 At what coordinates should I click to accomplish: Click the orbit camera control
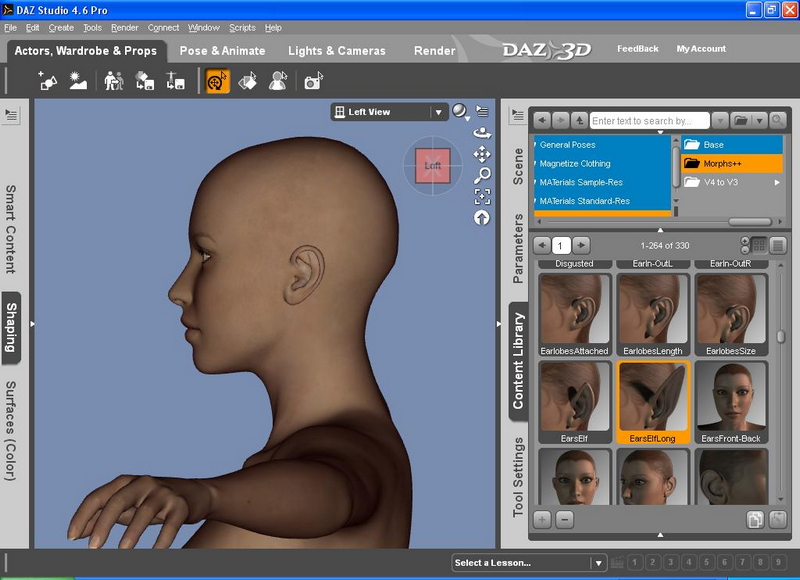(482, 133)
